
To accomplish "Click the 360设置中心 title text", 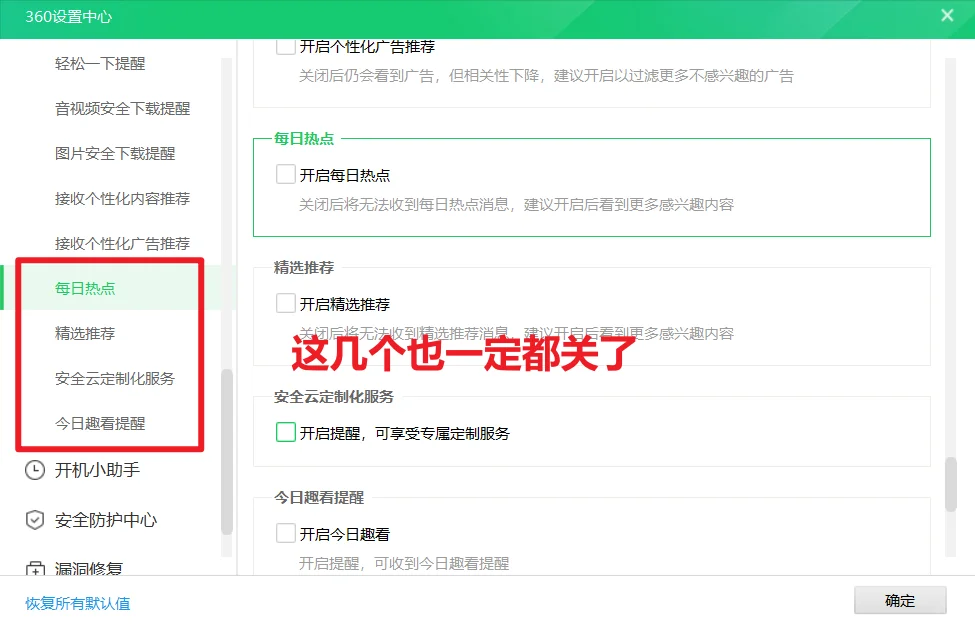I will [68, 17].
